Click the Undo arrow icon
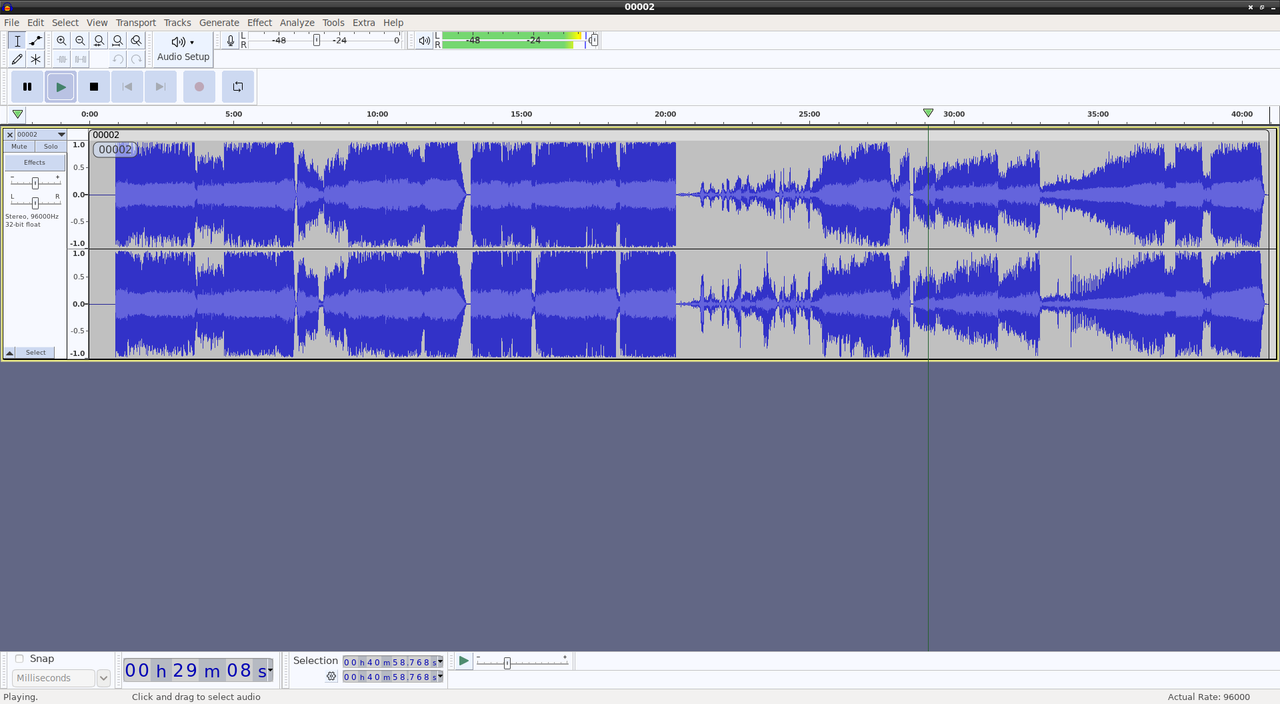1280x704 pixels. pos(118,60)
